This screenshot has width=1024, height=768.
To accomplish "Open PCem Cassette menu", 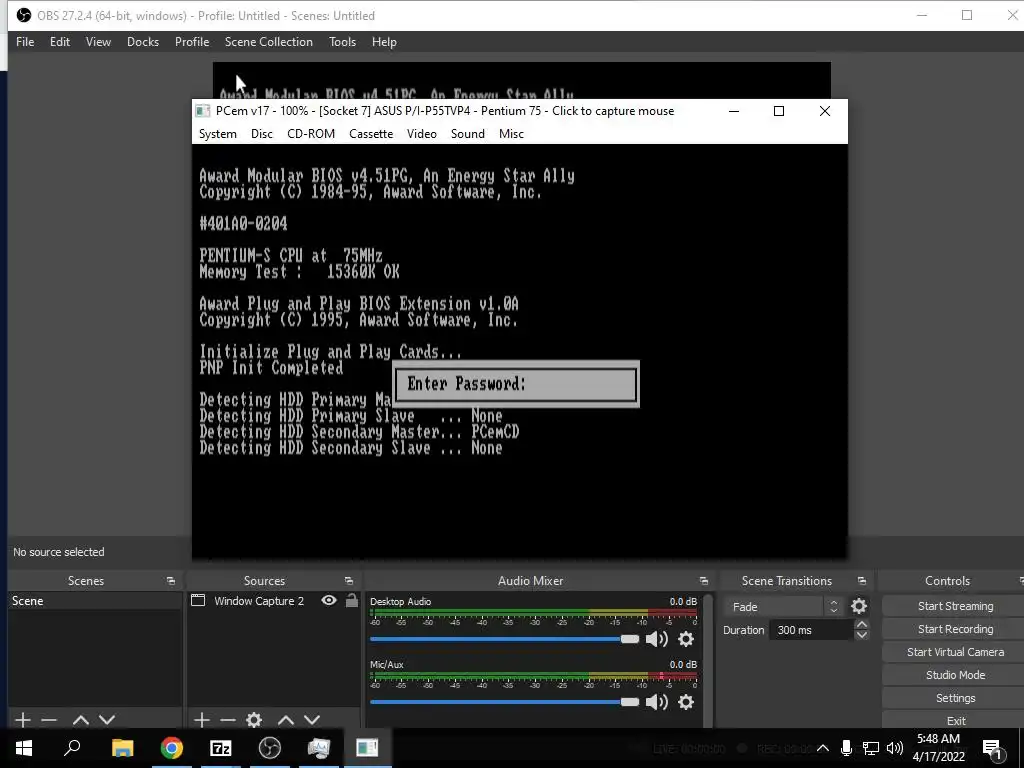I will [x=371, y=134].
